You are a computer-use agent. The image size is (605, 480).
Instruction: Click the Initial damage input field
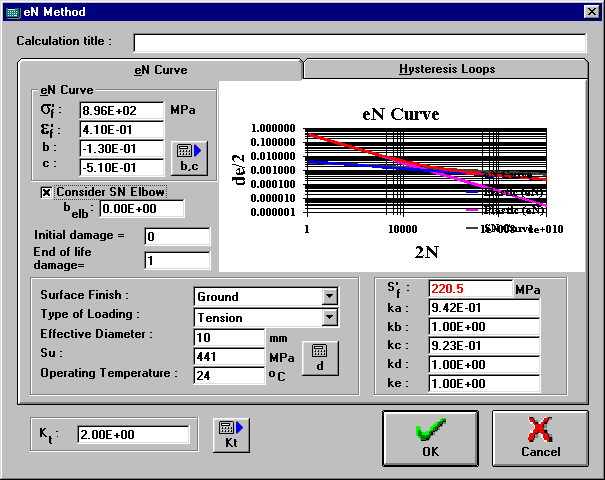(177, 237)
